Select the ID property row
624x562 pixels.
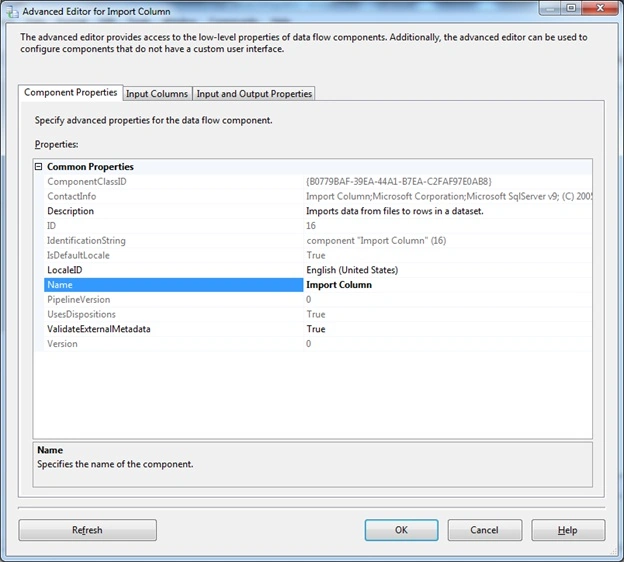click(174, 226)
